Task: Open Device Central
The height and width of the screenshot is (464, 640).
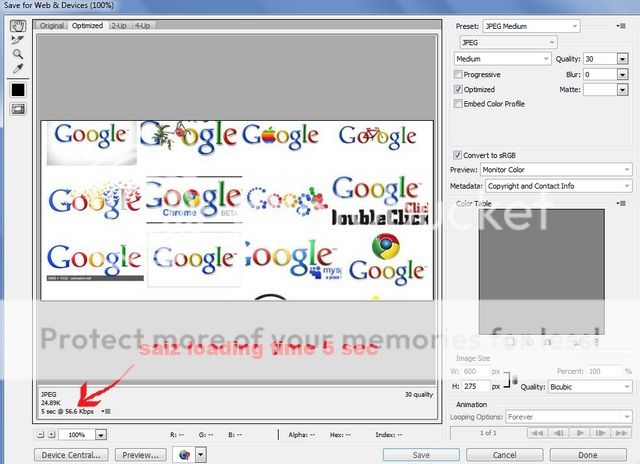Action: pyautogui.click(x=70, y=454)
